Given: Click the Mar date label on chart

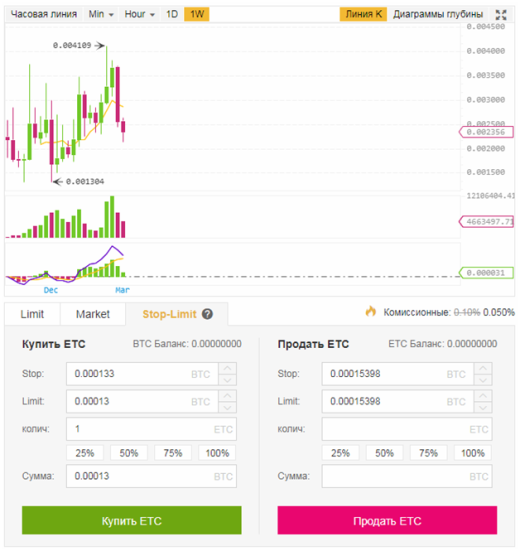Looking at the screenshot, I should (x=123, y=290).
